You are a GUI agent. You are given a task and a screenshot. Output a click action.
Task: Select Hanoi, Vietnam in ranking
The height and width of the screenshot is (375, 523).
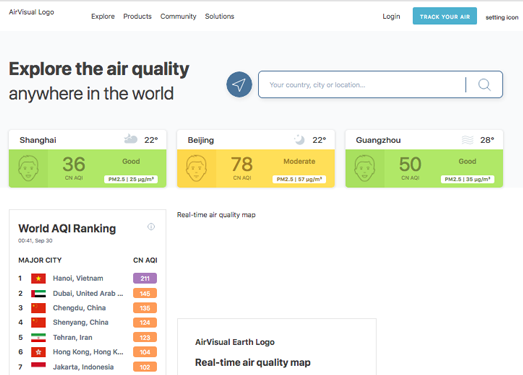[x=78, y=278]
